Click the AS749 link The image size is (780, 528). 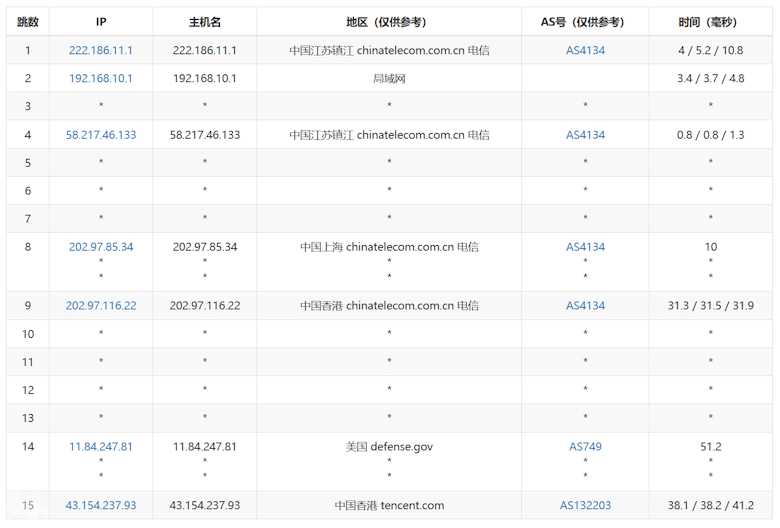coord(585,446)
